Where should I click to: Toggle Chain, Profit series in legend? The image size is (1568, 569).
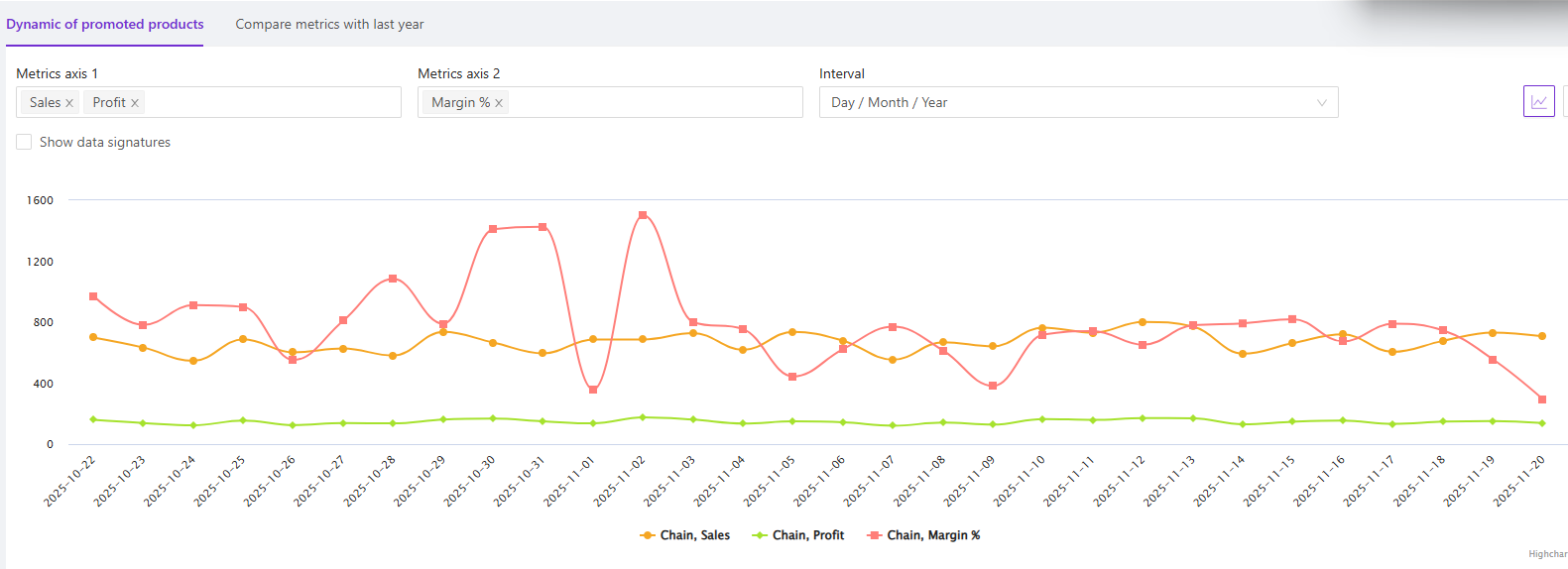[x=798, y=535]
